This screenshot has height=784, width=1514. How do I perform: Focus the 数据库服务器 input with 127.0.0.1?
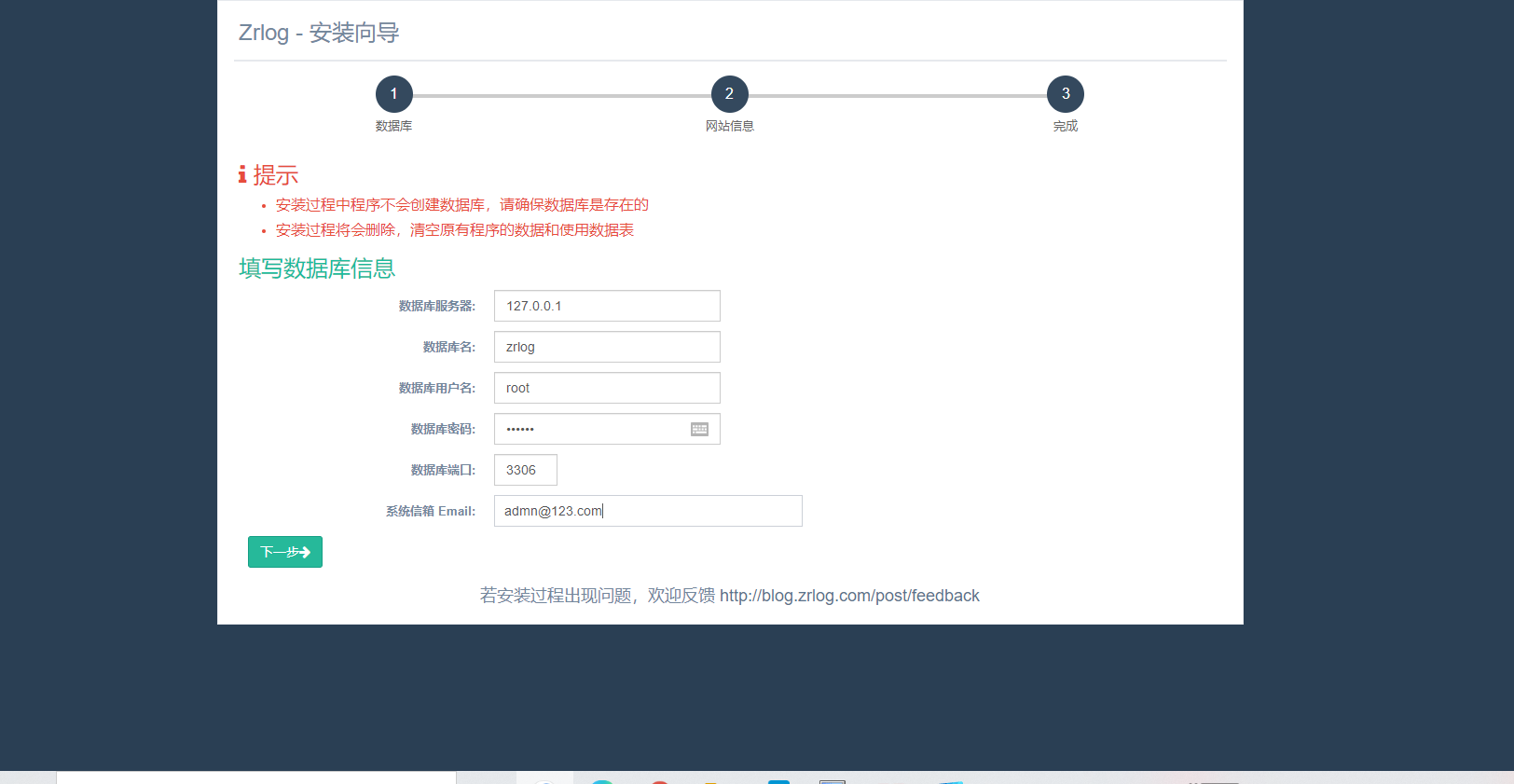pos(607,306)
